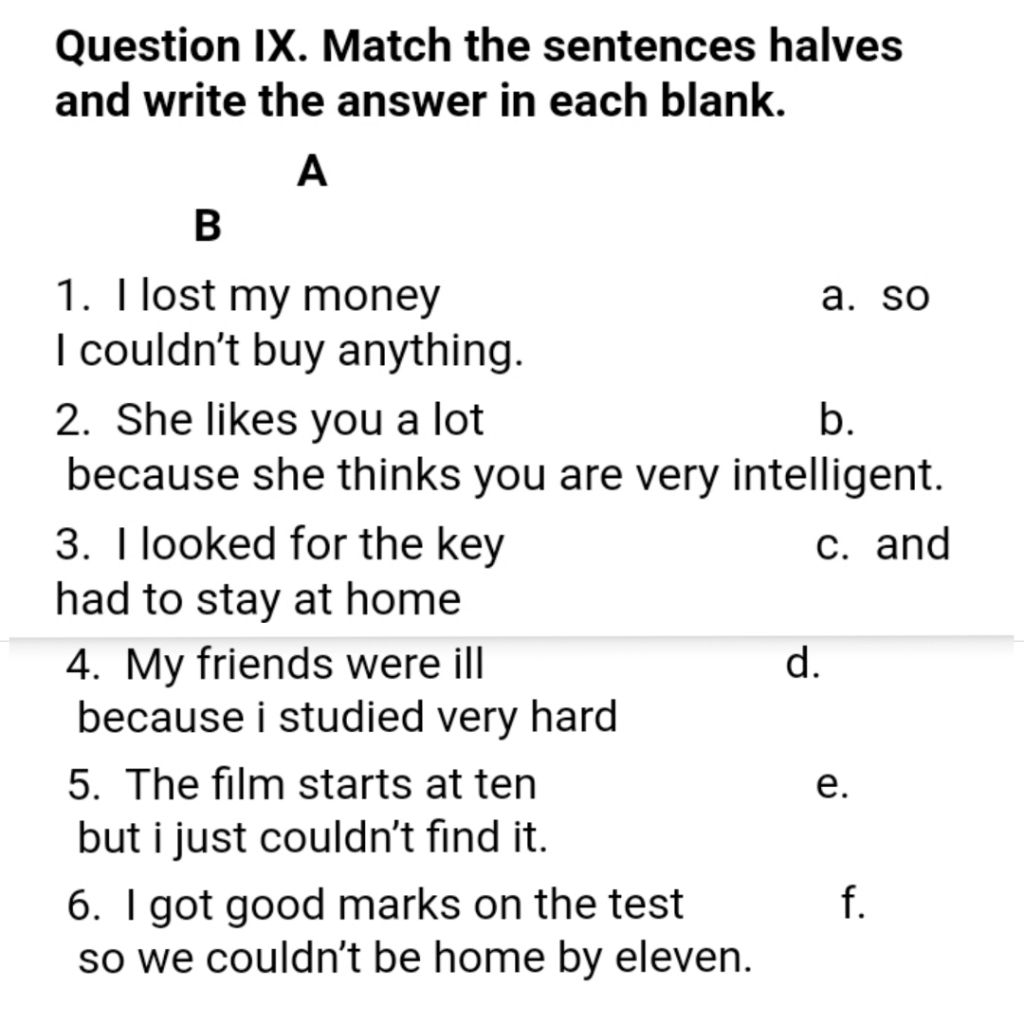The image size is (1024, 1024).
Task: Click the option 'c. and' label
Action: [x=883, y=544]
